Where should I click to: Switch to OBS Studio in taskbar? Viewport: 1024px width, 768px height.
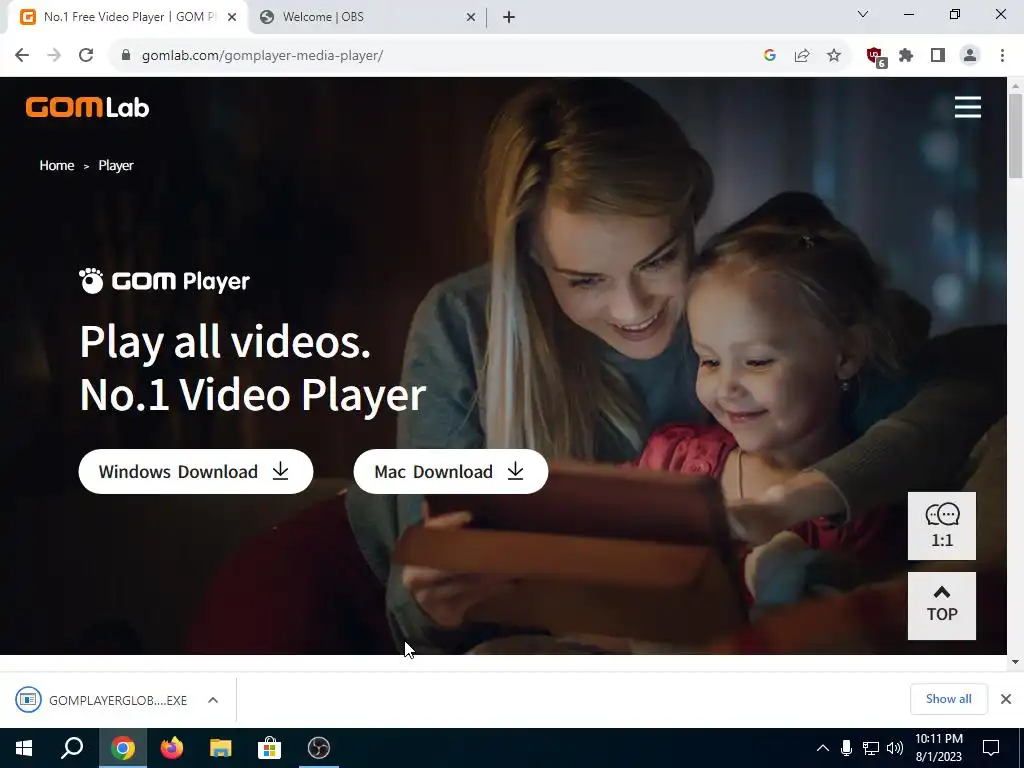coord(319,748)
